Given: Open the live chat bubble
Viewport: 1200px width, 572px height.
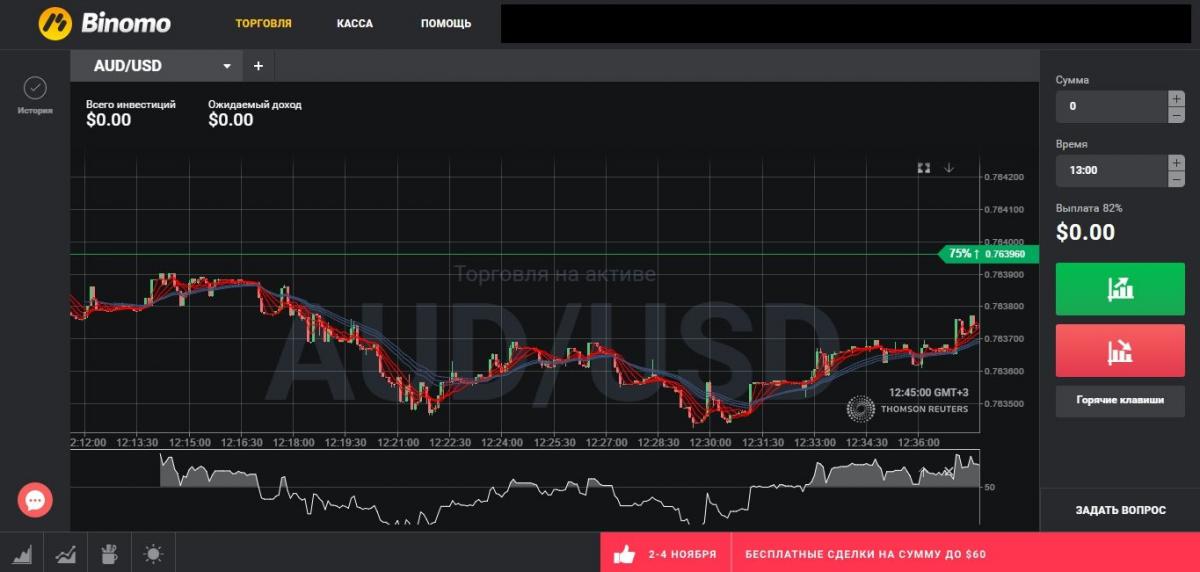Looking at the screenshot, I should pos(35,499).
